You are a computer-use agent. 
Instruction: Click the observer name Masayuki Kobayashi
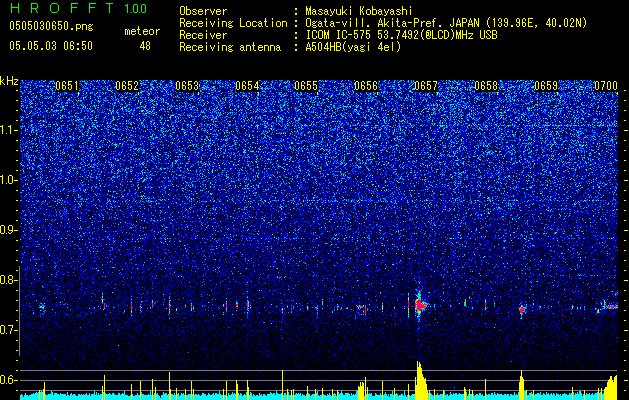tap(358, 11)
